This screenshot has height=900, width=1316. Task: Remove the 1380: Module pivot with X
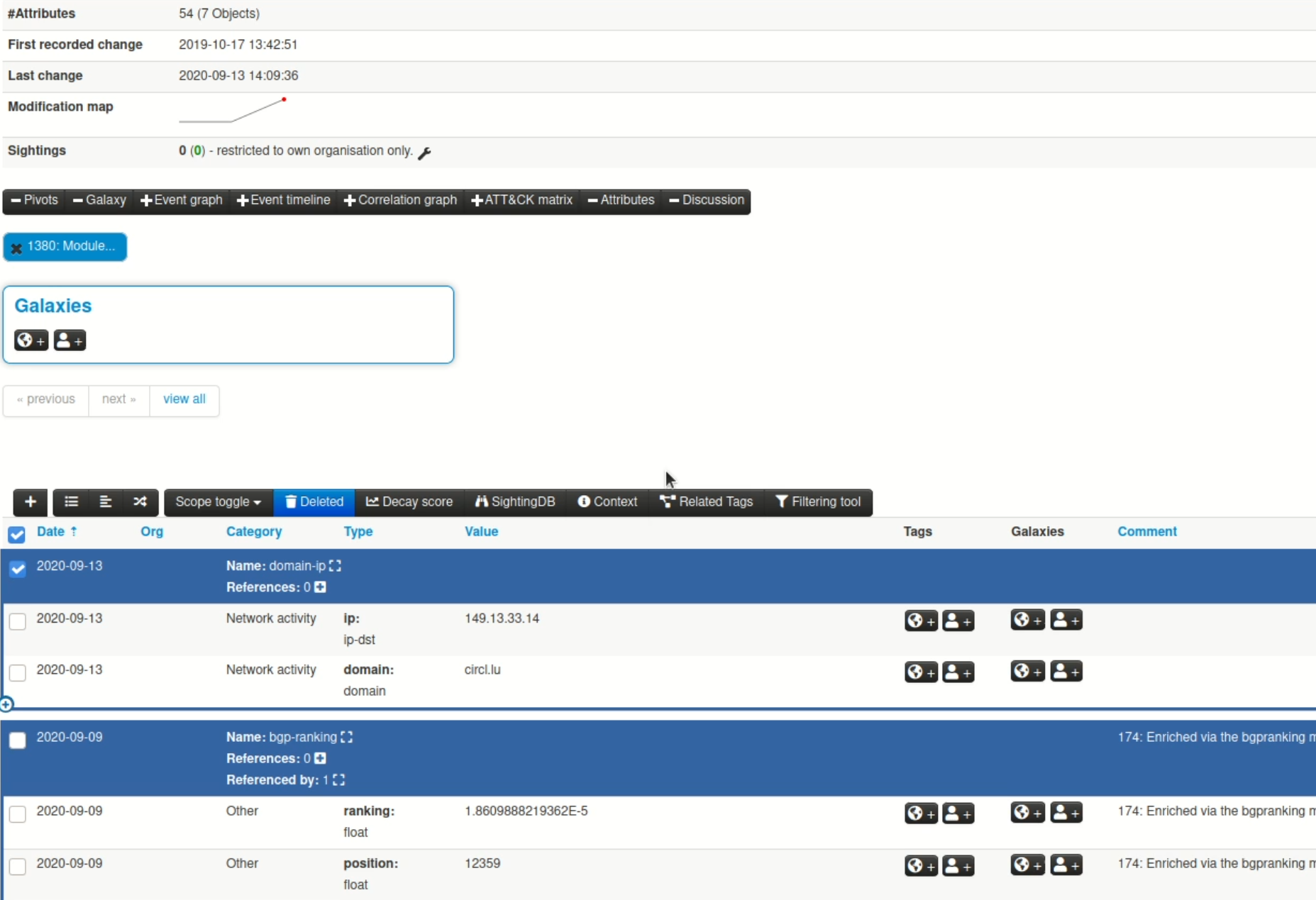pyautogui.click(x=16, y=248)
